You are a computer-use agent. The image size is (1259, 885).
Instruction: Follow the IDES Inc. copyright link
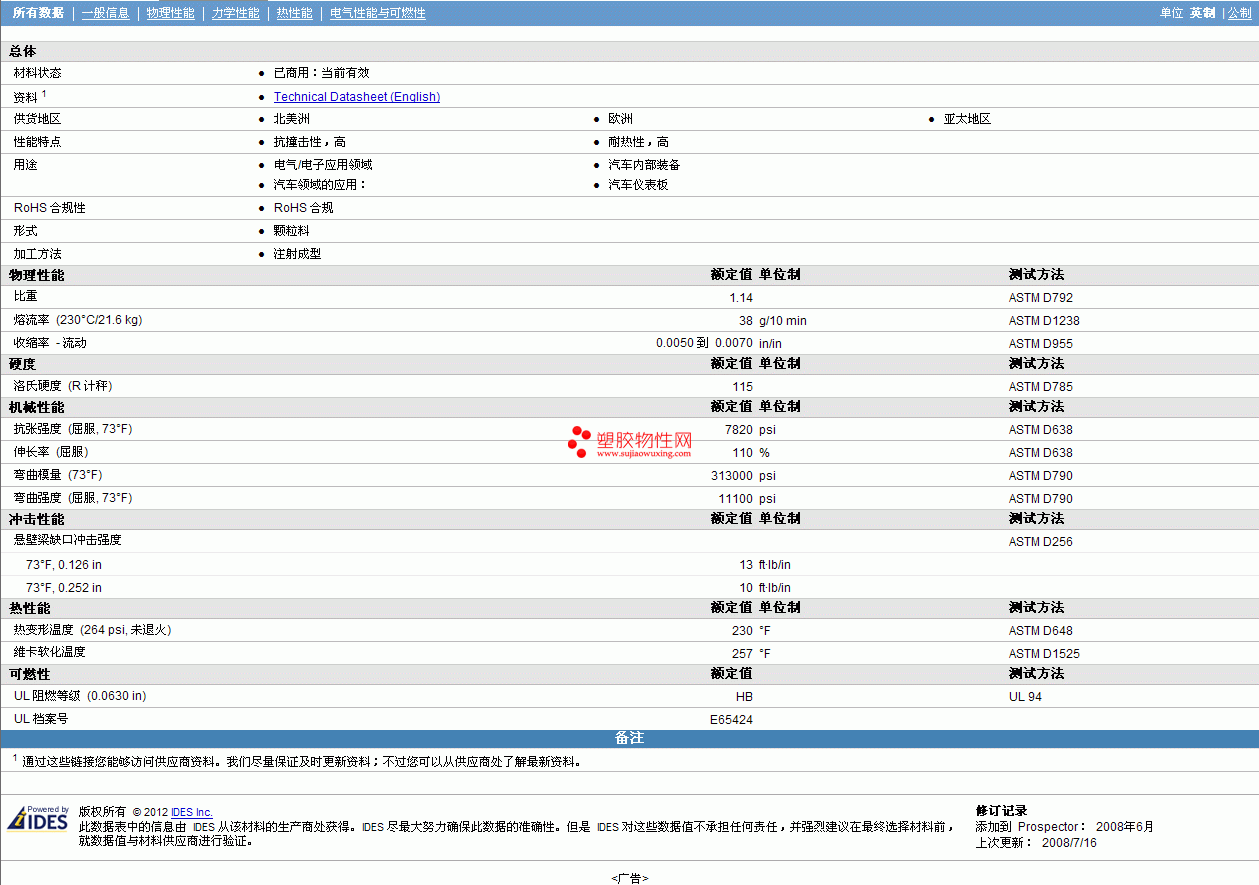point(191,812)
